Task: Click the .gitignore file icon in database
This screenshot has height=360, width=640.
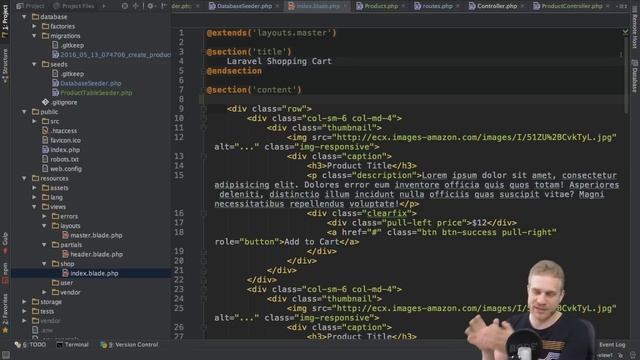Action: [x=45, y=102]
